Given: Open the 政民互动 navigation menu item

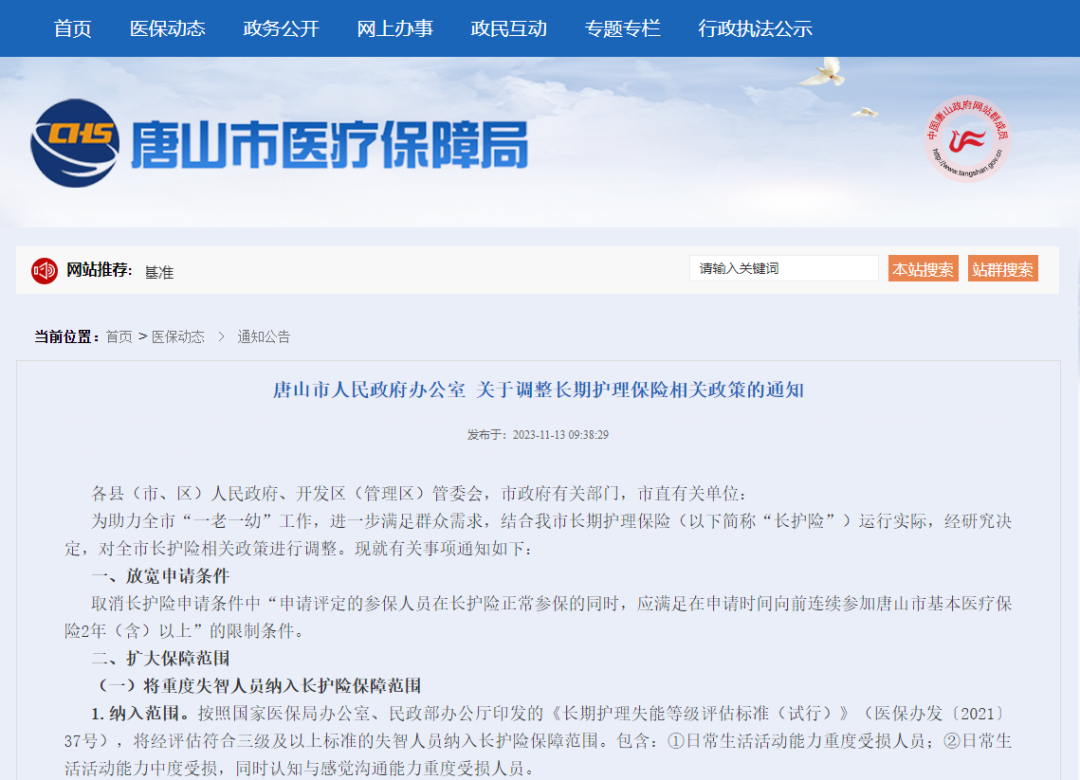Looking at the screenshot, I should tap(510, 28).
